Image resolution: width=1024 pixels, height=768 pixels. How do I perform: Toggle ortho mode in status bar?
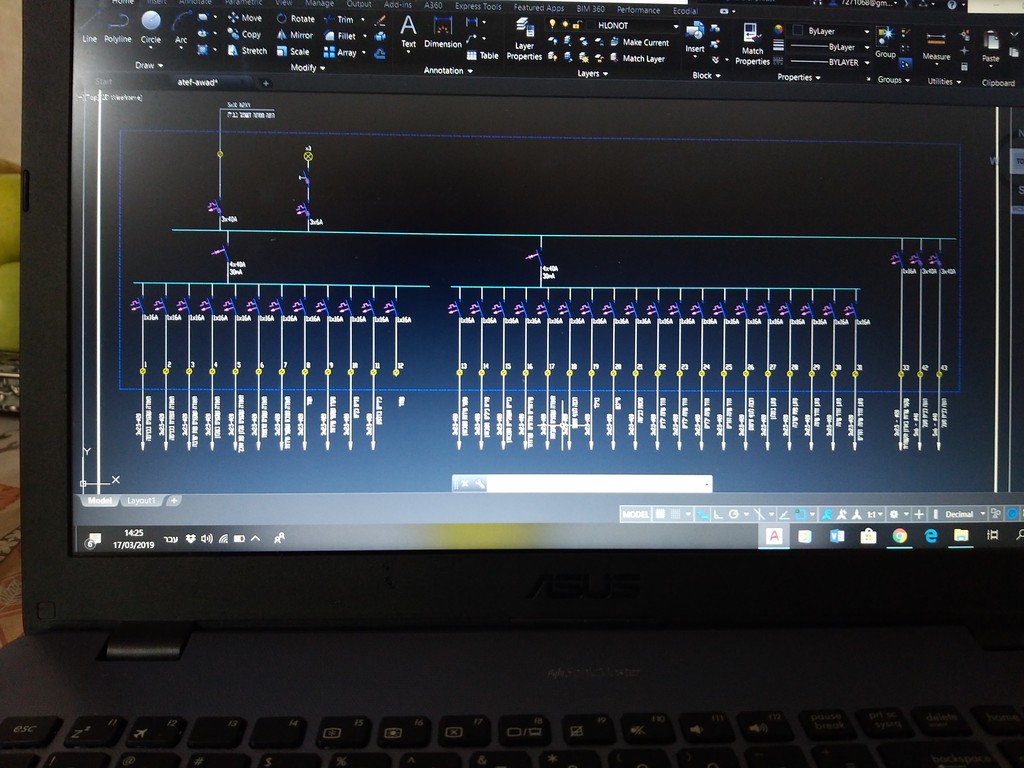pyautogui.click(x=718, y=514)
